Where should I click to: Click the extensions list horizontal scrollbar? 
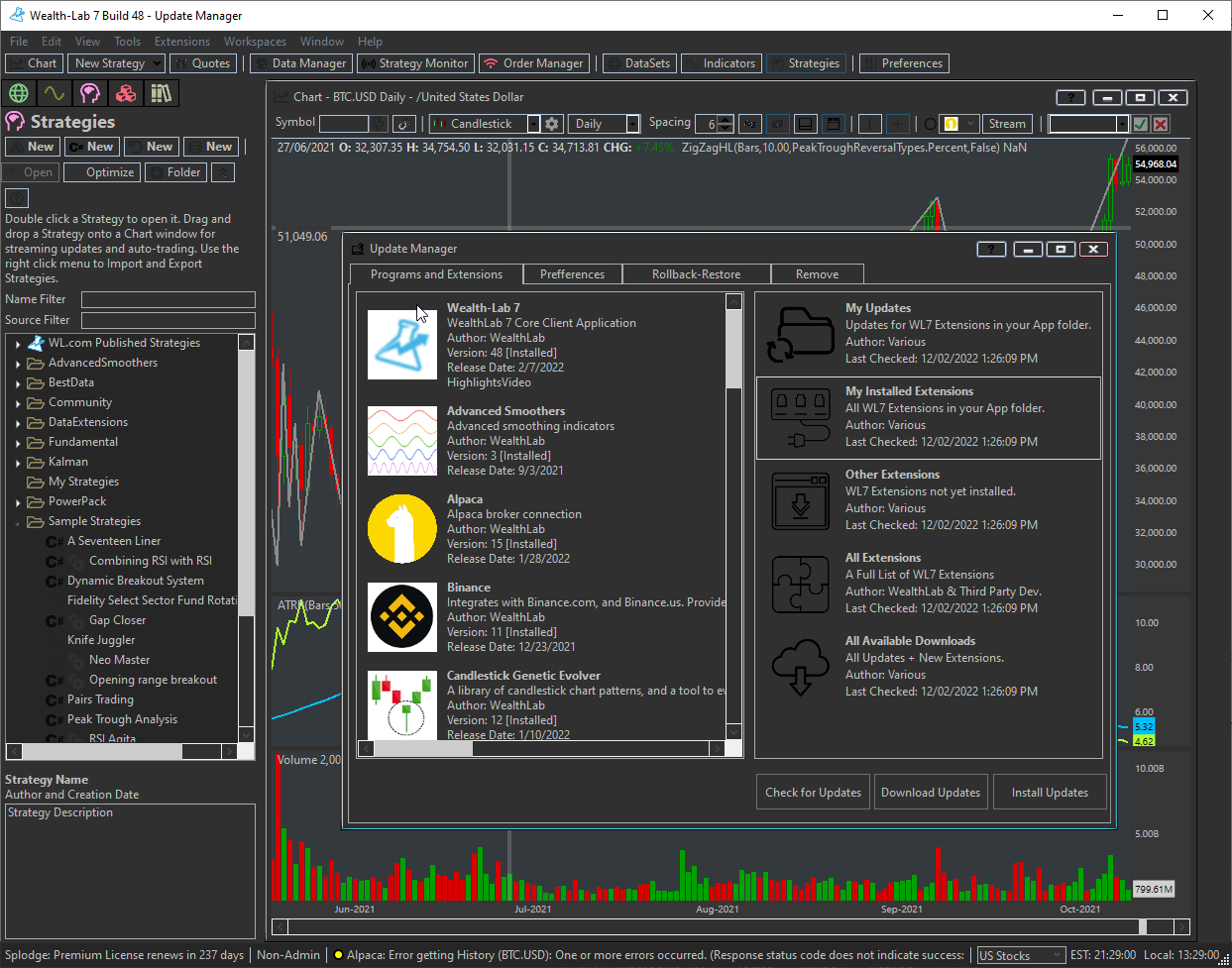pos(542,748)
